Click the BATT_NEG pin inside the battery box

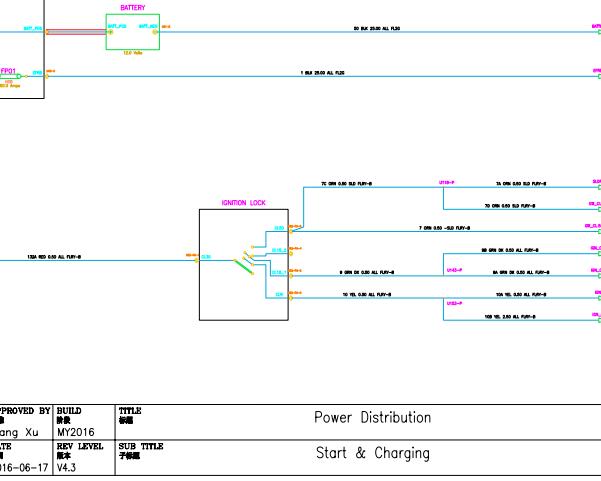[155, 32]
